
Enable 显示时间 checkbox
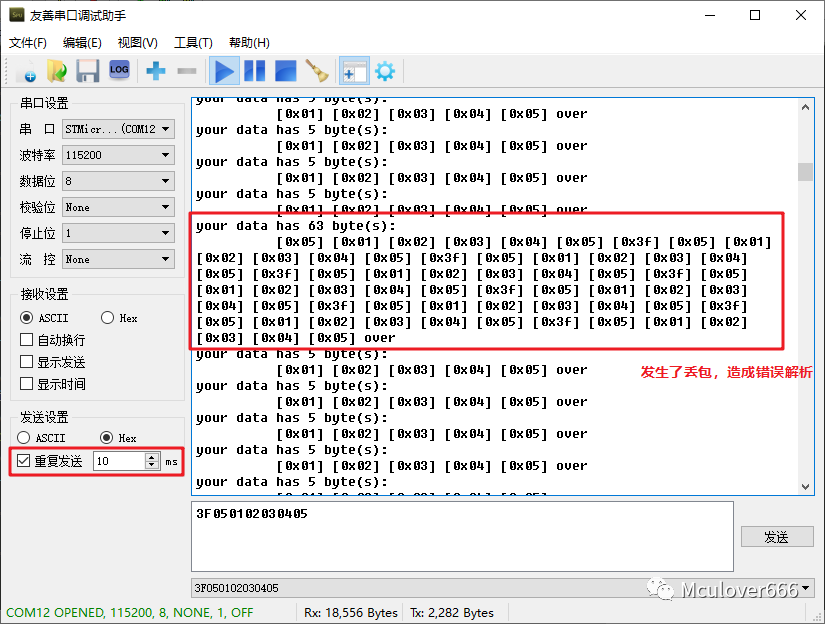coord(26,384)
